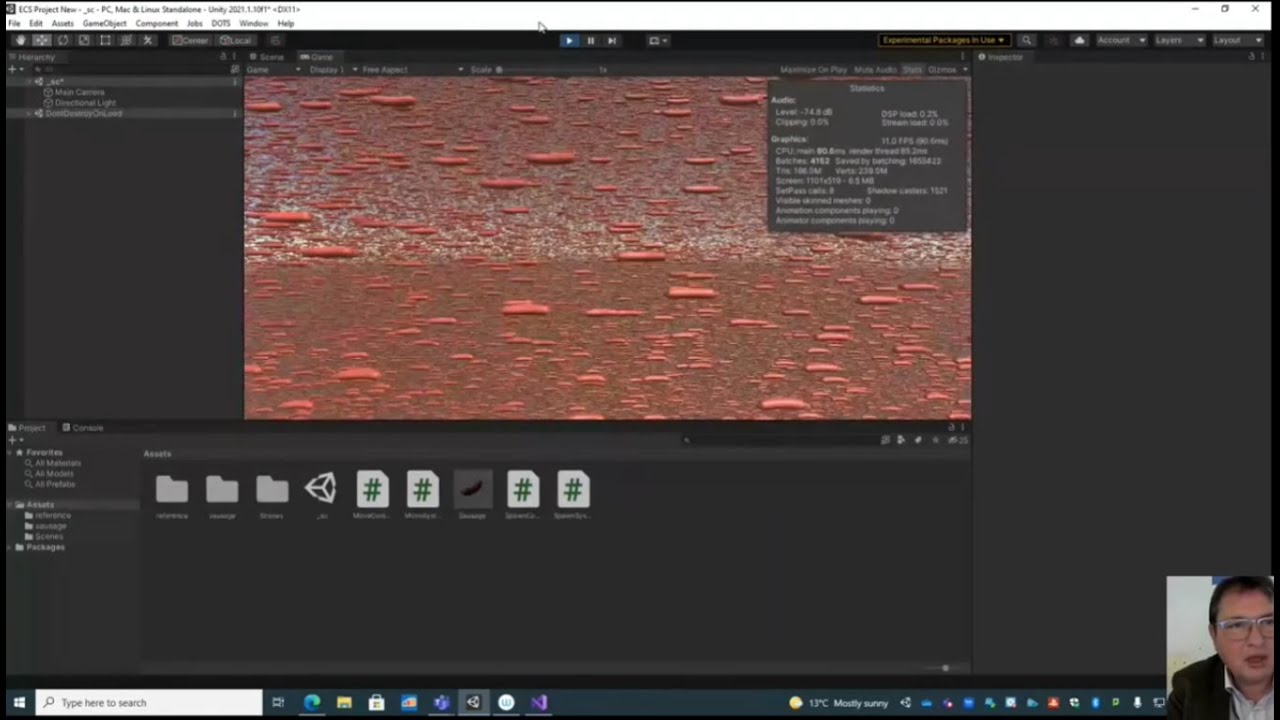1280x720 pixels.
Task: Open Microsoft Teams from the taskbar
Action: (x=441, y=702)
